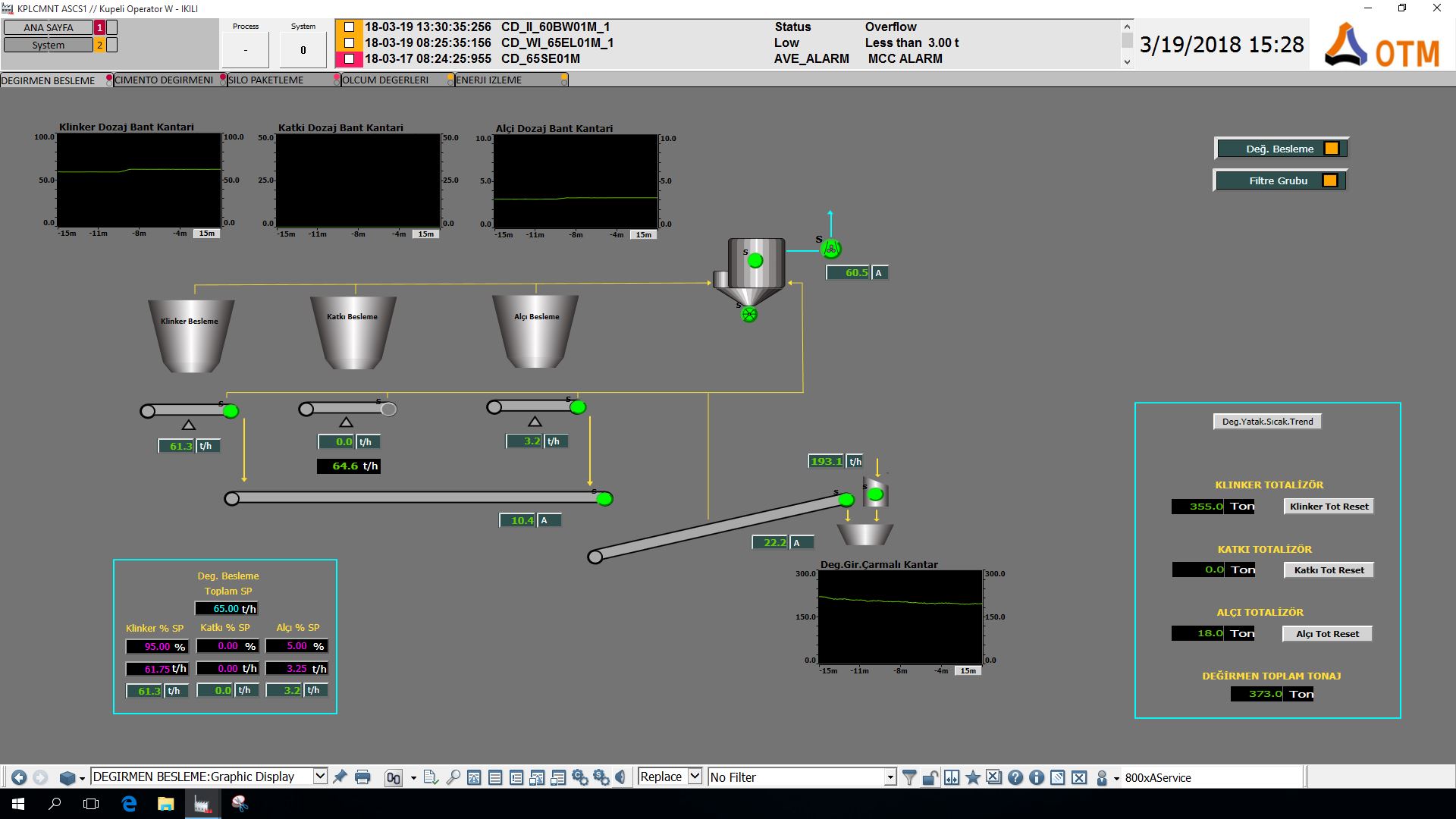
Task: Tick the CD_65SE01M alarm checkbox
Action: [349, 59]
